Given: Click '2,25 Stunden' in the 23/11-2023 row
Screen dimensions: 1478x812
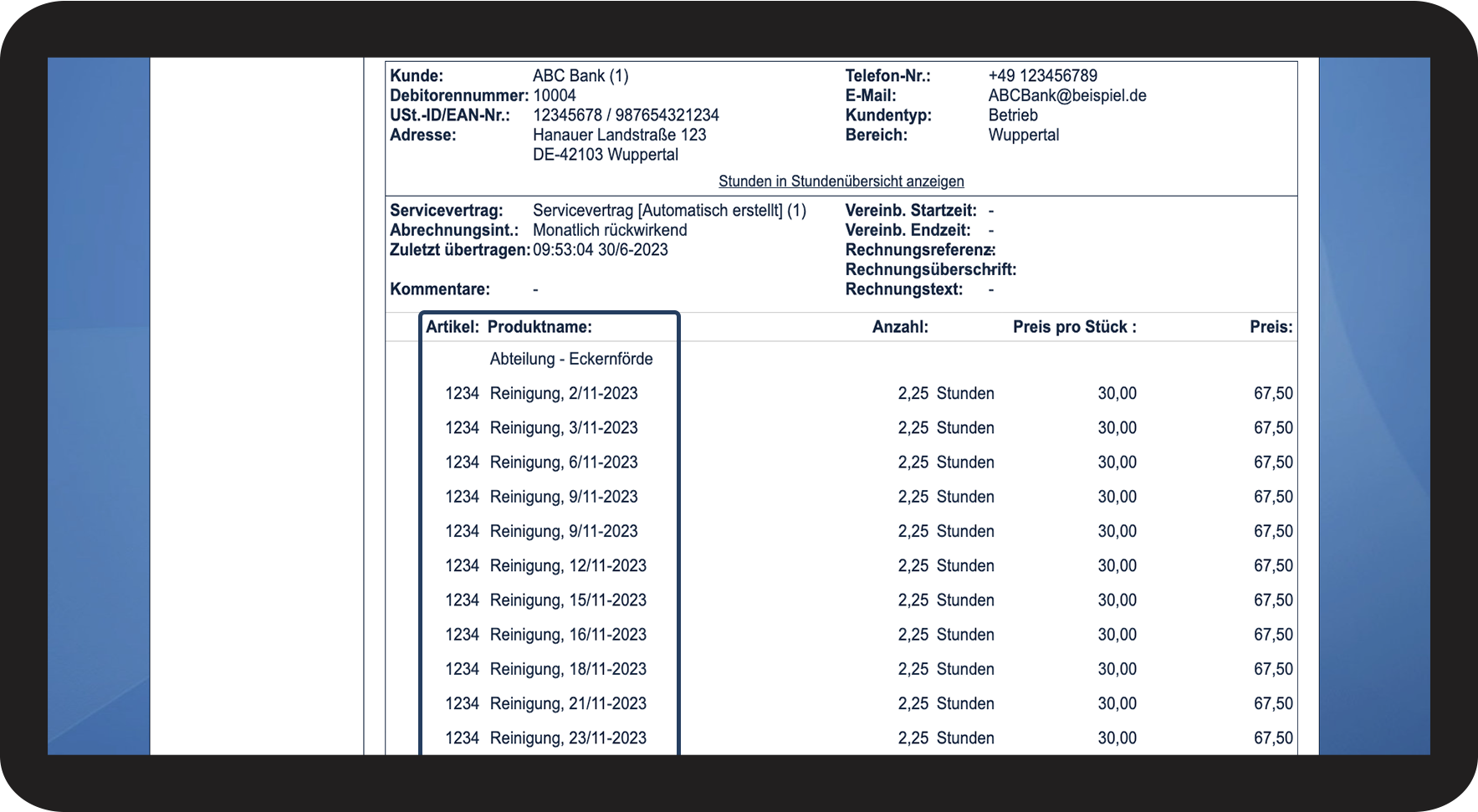Looking at the screenshot, I should (x=946, y=738).
